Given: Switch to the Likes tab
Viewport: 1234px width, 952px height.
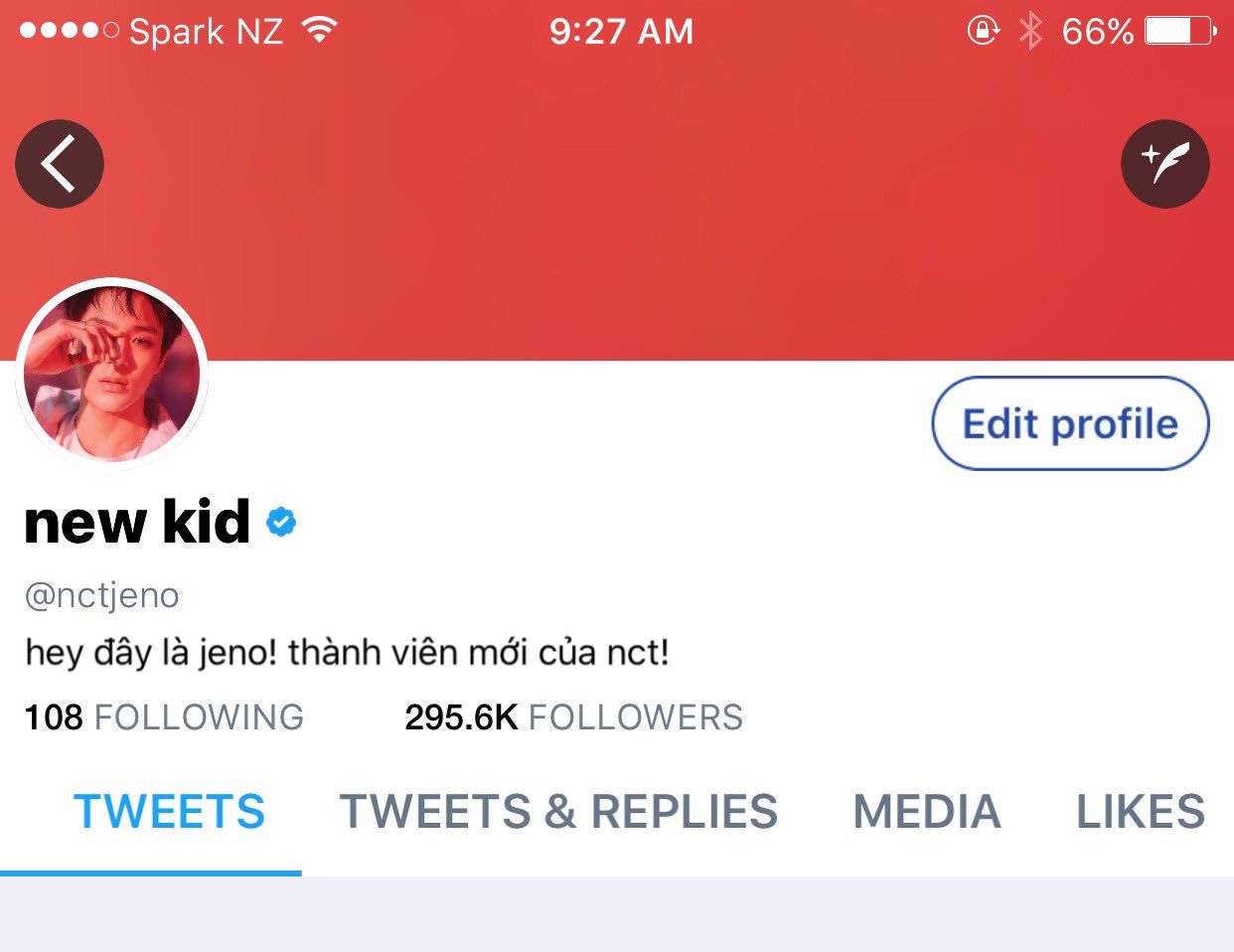Looking at the screenshot, I should tap(1141, 812).
